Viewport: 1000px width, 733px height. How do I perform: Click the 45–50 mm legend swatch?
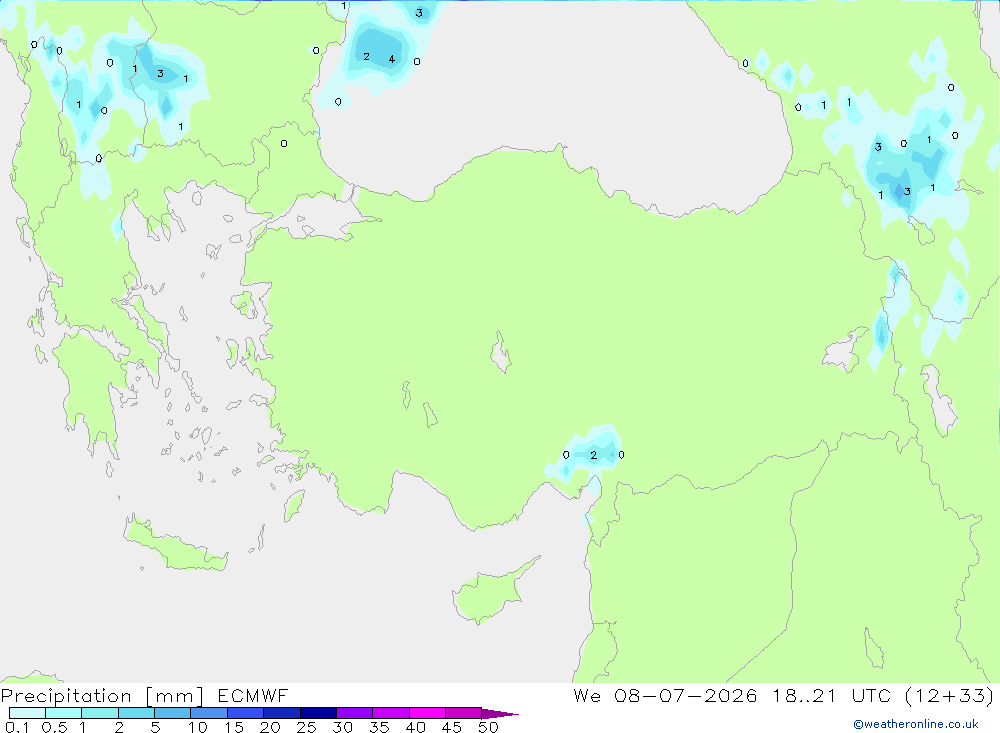tap(464, 713)
